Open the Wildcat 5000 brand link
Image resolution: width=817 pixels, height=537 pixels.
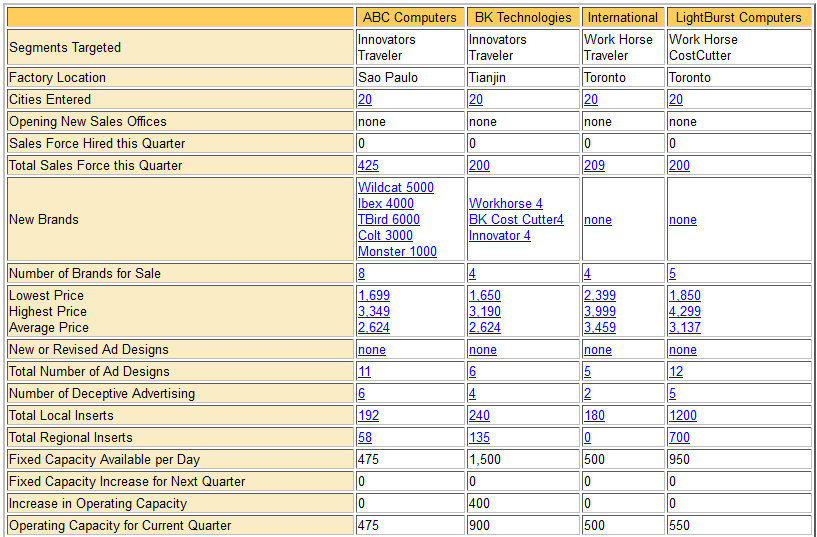tap(396, 188)
